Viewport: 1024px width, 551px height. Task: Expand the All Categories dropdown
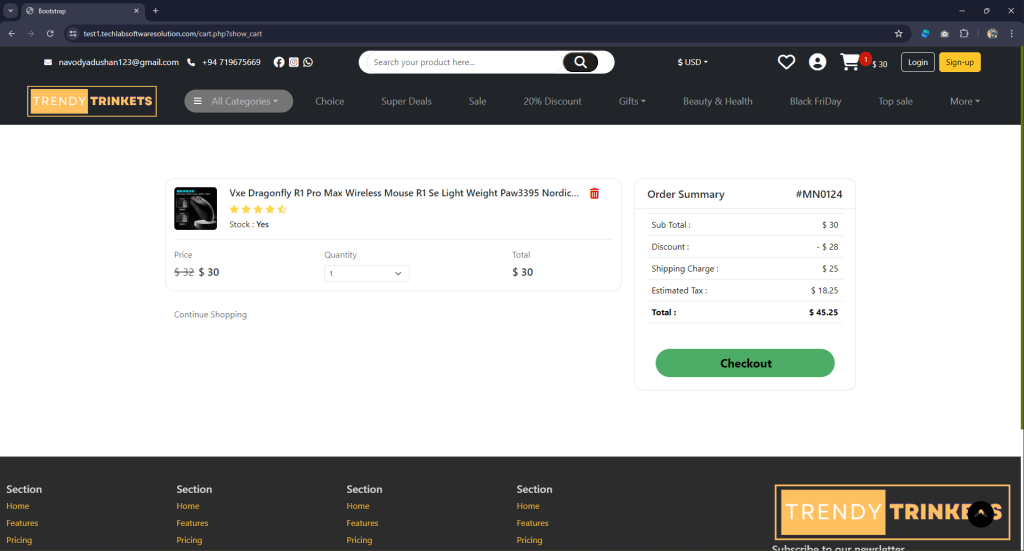coord(238,101)
